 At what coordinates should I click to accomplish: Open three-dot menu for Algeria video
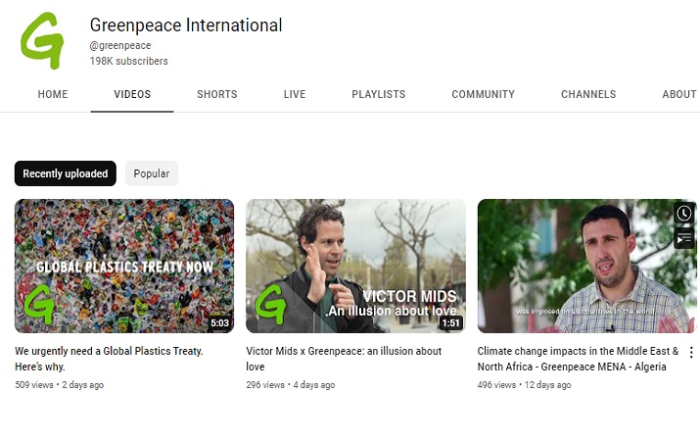tap(690, 353)
